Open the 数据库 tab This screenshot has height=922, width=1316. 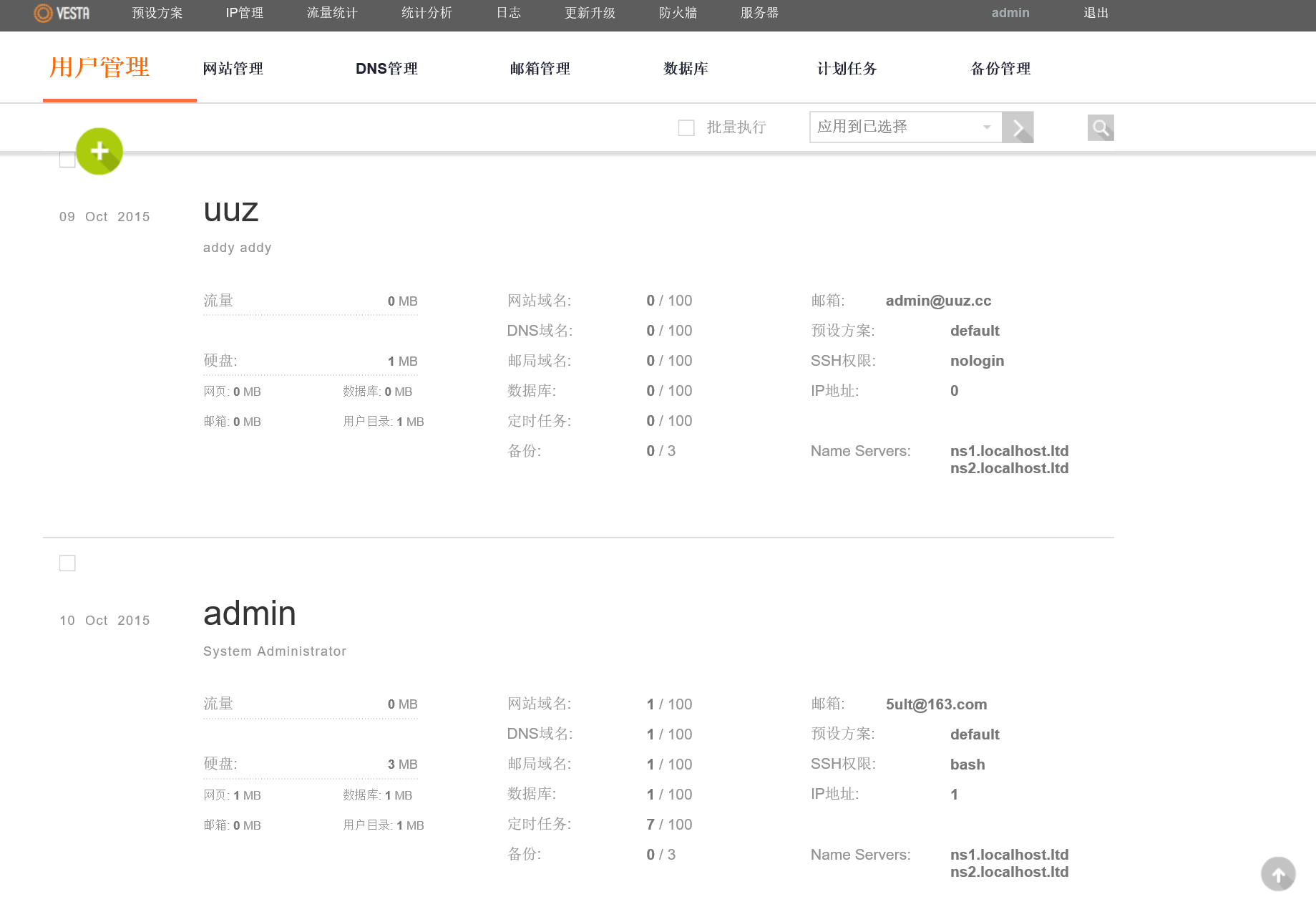click(686, 69)
